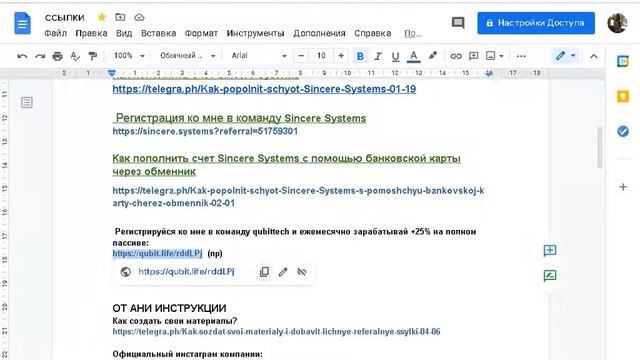Open bankovskoj-karty telegra.ph link

click(x=298, y=196)
